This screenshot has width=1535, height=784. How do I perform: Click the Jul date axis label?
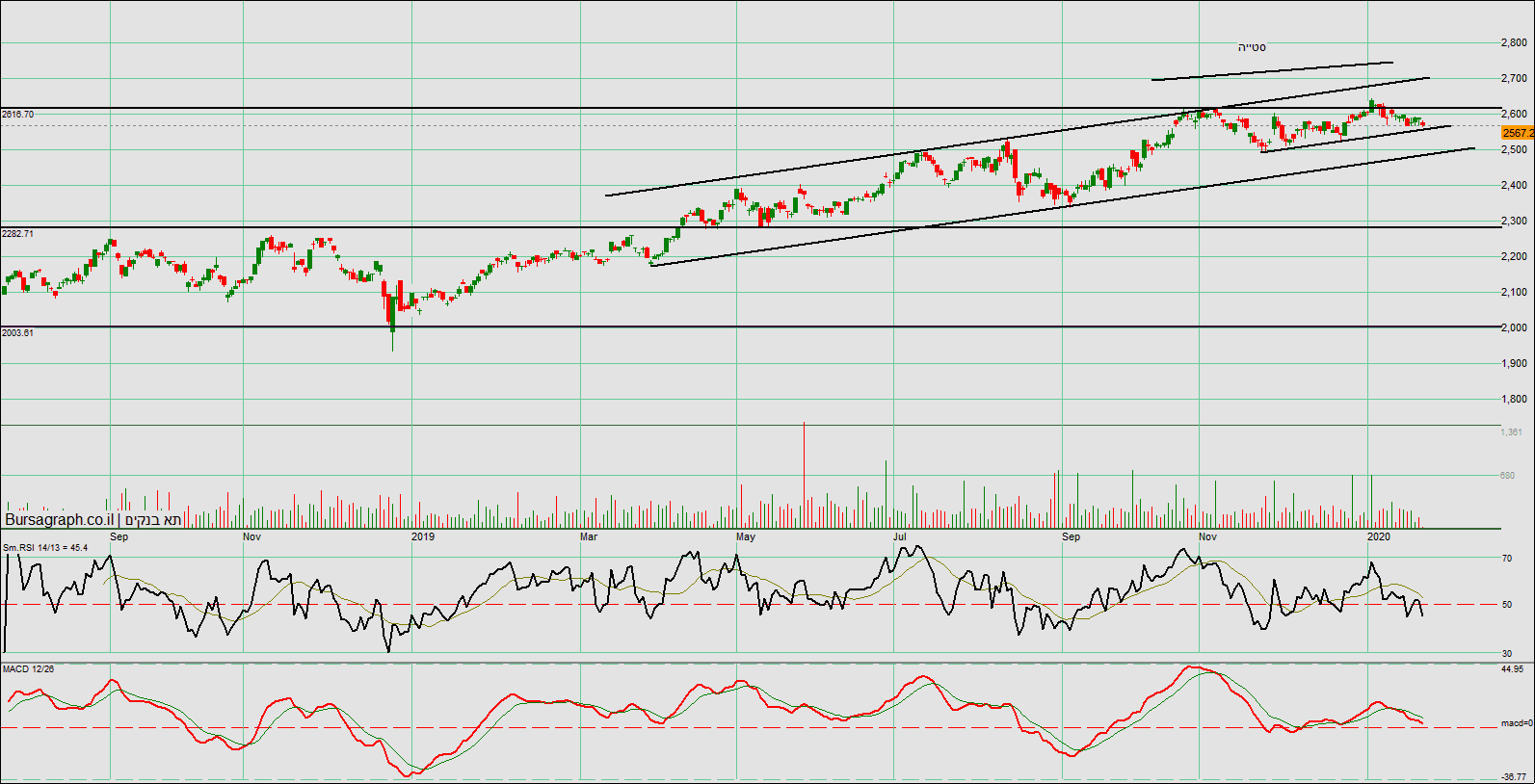(900, 536)
